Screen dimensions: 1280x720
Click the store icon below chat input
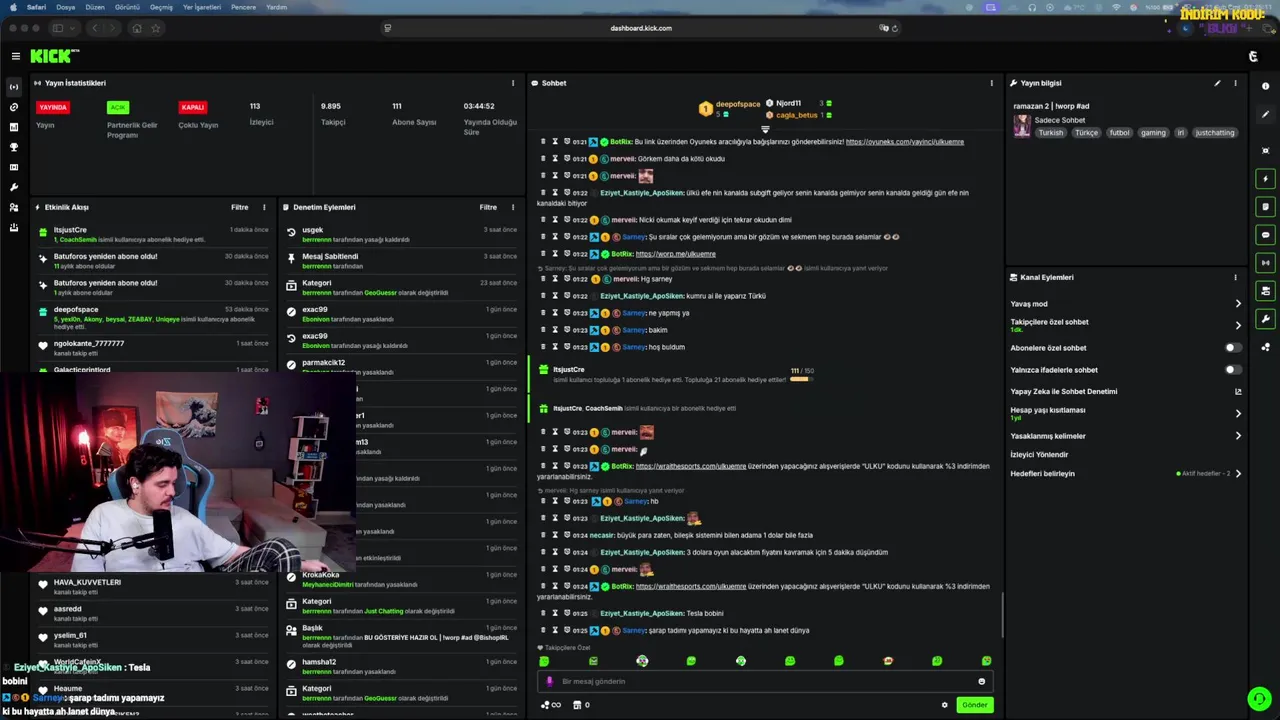coord(577,705)
